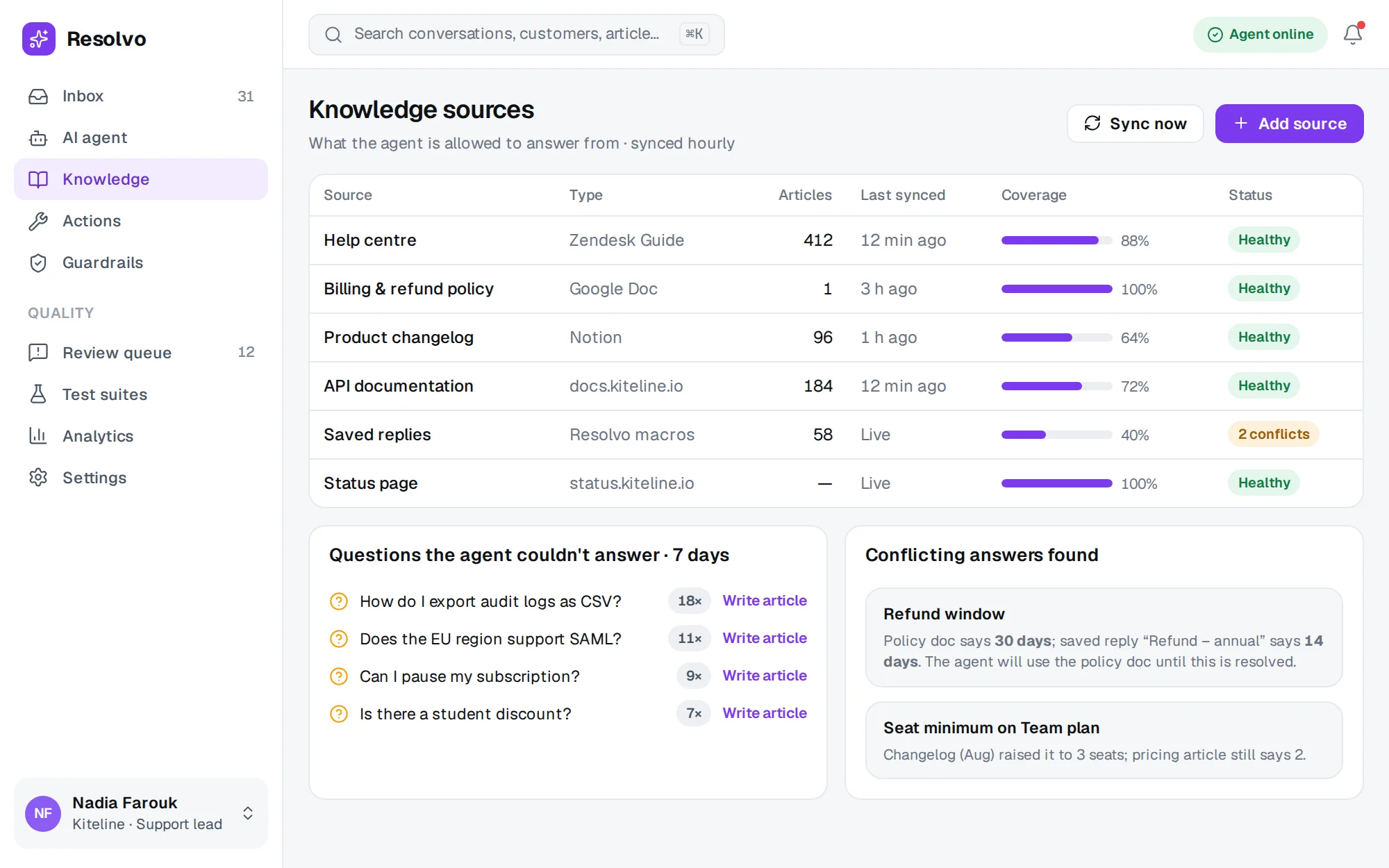Click question icon beside student discount
Viewport: 1389px width, 868px height.
coord(339,714)
